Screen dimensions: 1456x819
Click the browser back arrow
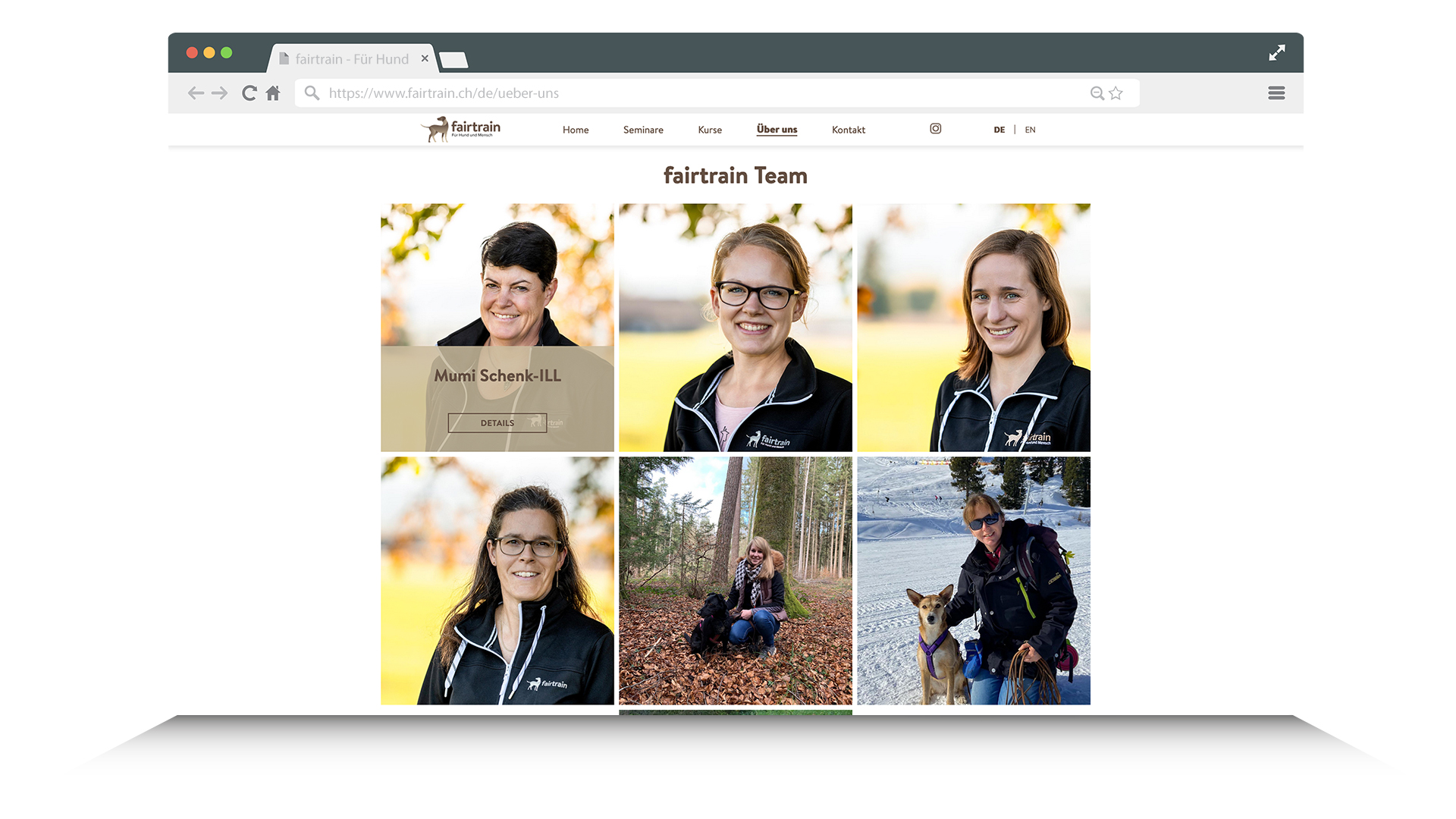pyautogui.click(x=196, y=93)
